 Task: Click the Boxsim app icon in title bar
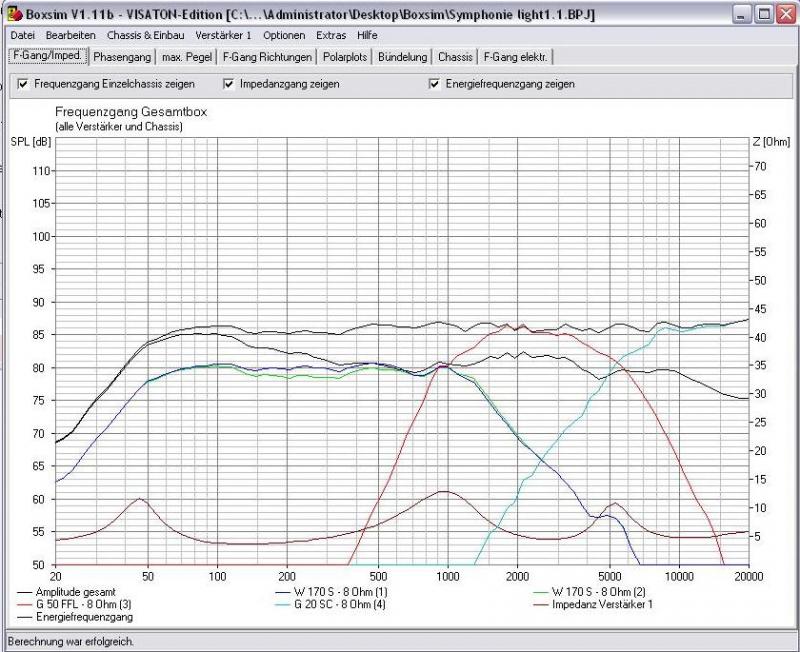[x=14, y=14]
